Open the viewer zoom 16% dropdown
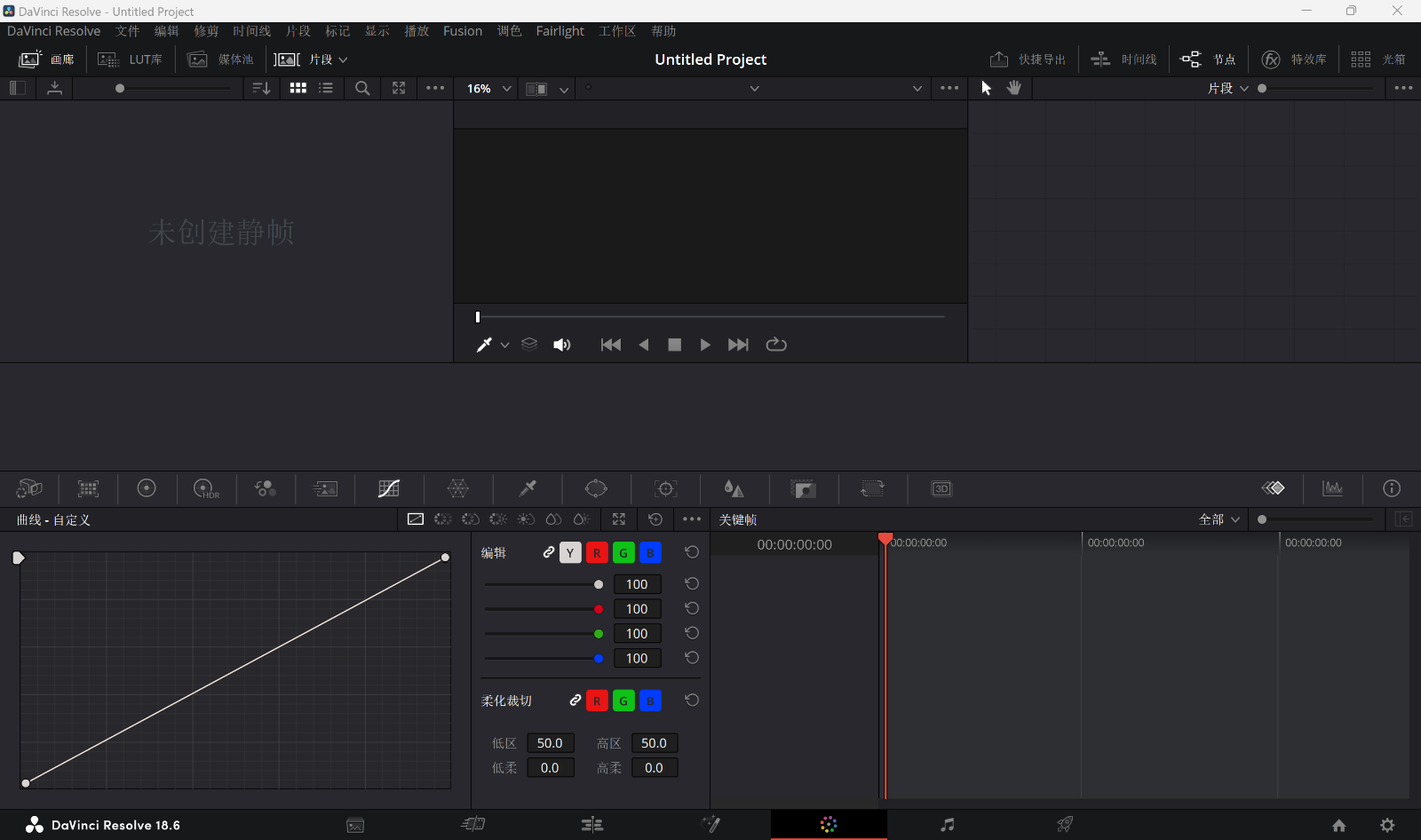The image size is (1421, 840). tap(490, 89)
